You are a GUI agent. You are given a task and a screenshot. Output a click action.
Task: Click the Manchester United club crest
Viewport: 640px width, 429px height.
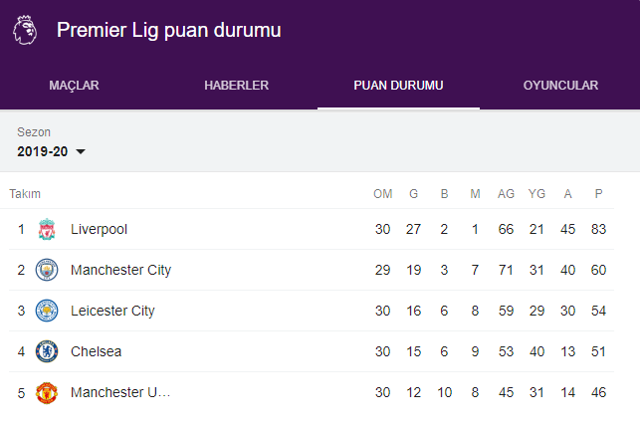47,393
